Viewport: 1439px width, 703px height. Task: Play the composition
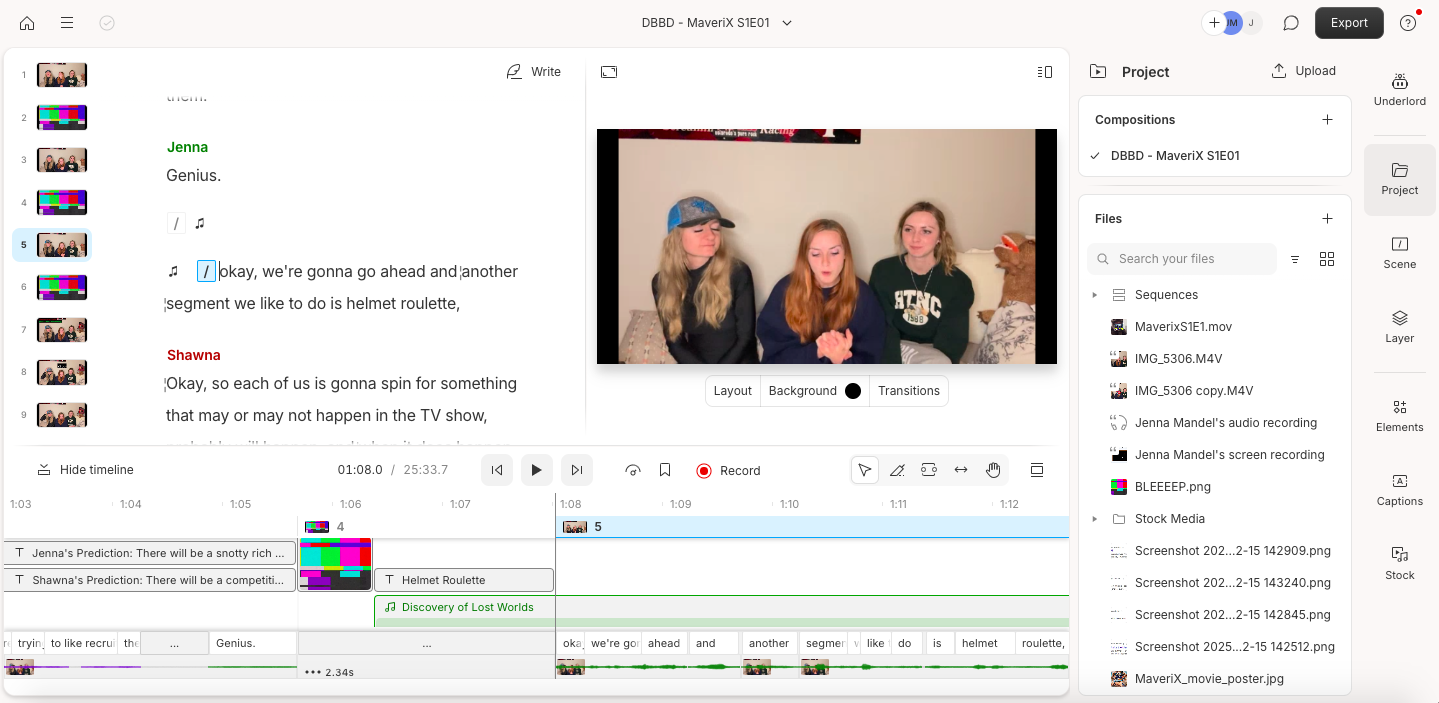tap(537, 470)
